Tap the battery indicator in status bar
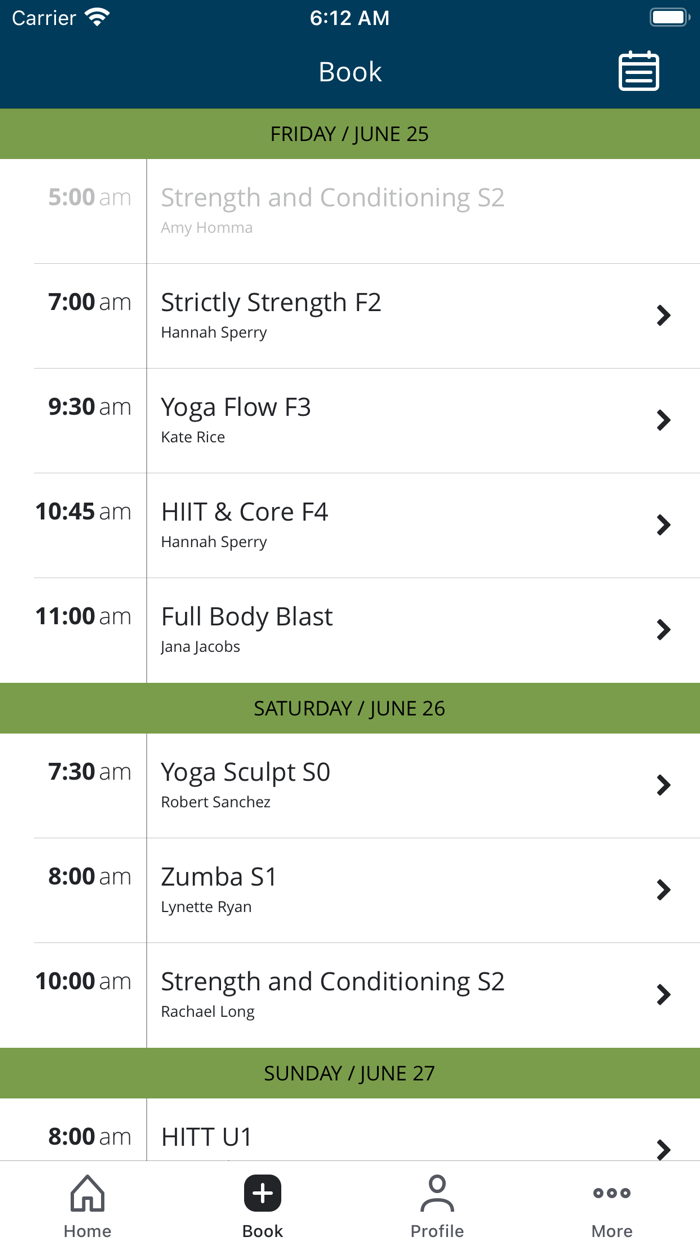700x1244 pixels. click(x=668, y=16)
